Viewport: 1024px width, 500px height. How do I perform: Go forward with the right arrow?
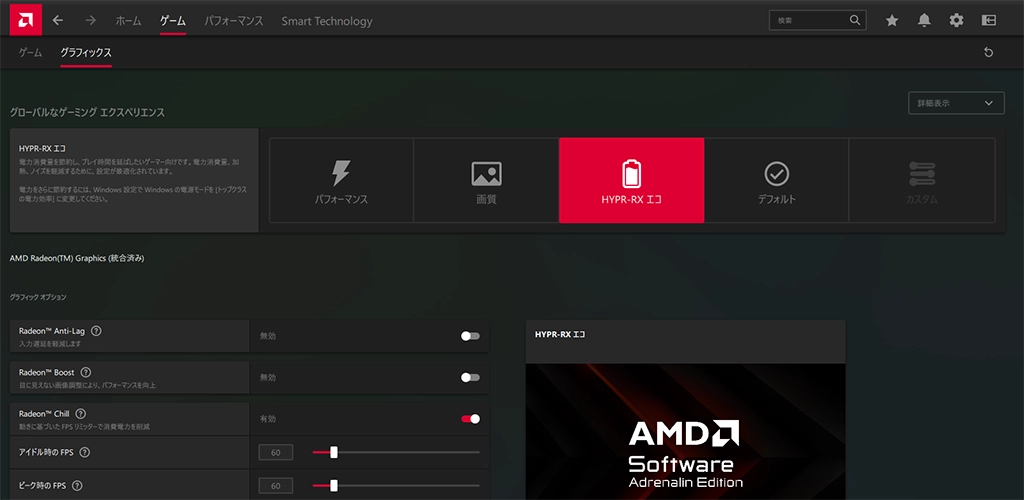point(91,20)
